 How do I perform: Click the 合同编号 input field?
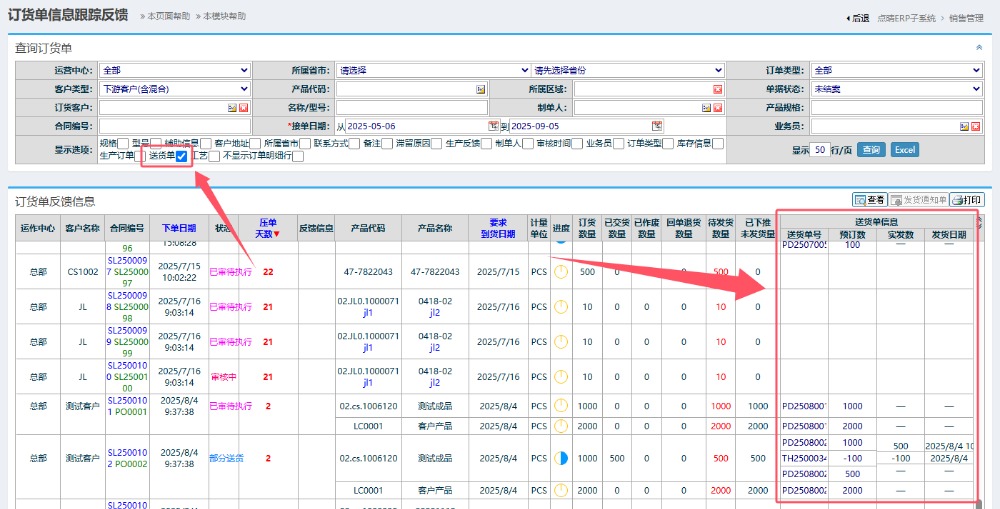coord(174,126)
